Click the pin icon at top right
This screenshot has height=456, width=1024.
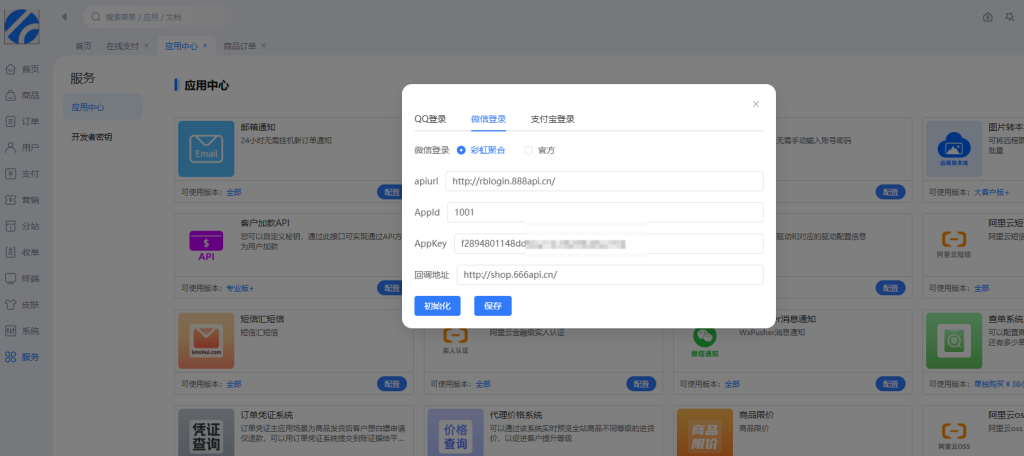(x=1011, y=17)
